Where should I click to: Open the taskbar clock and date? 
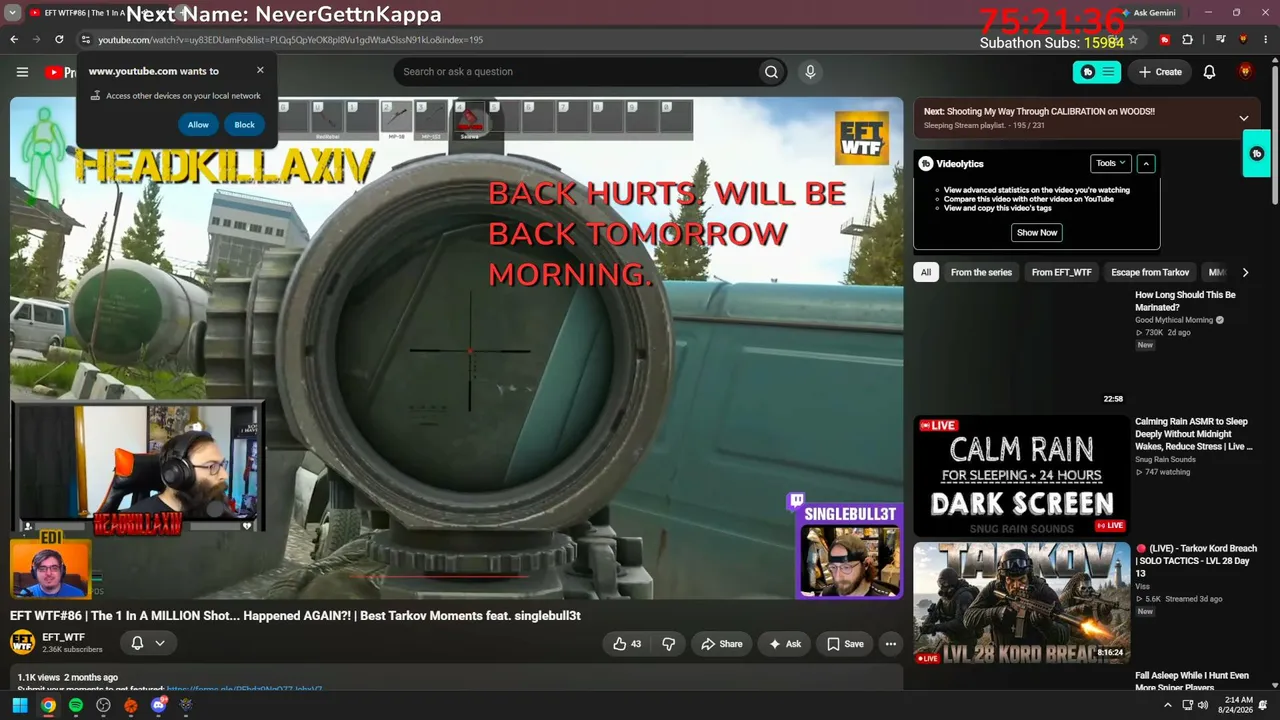coord(1238,706)
